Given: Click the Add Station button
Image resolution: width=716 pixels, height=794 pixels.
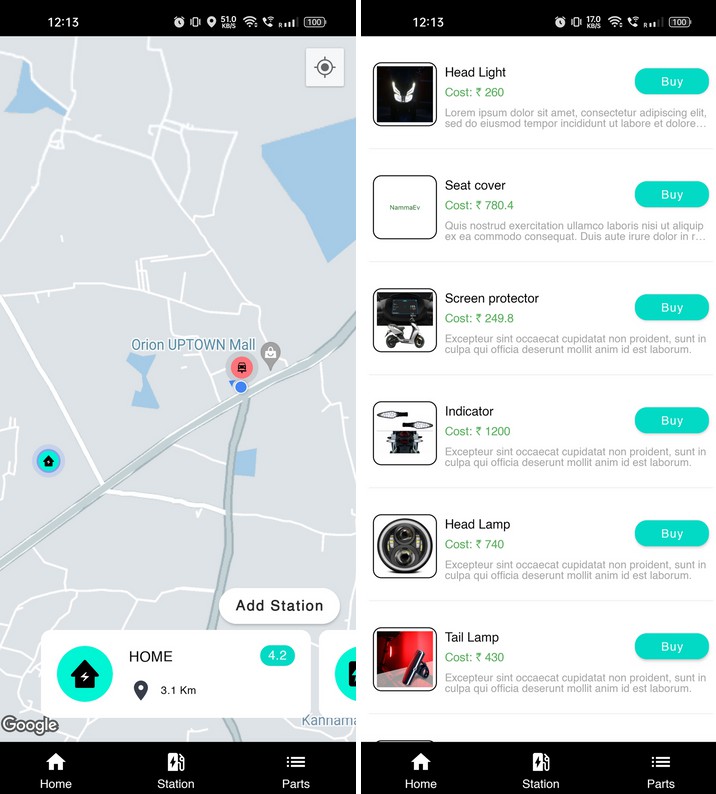Looking at the screenshot, I should (280, 606).
